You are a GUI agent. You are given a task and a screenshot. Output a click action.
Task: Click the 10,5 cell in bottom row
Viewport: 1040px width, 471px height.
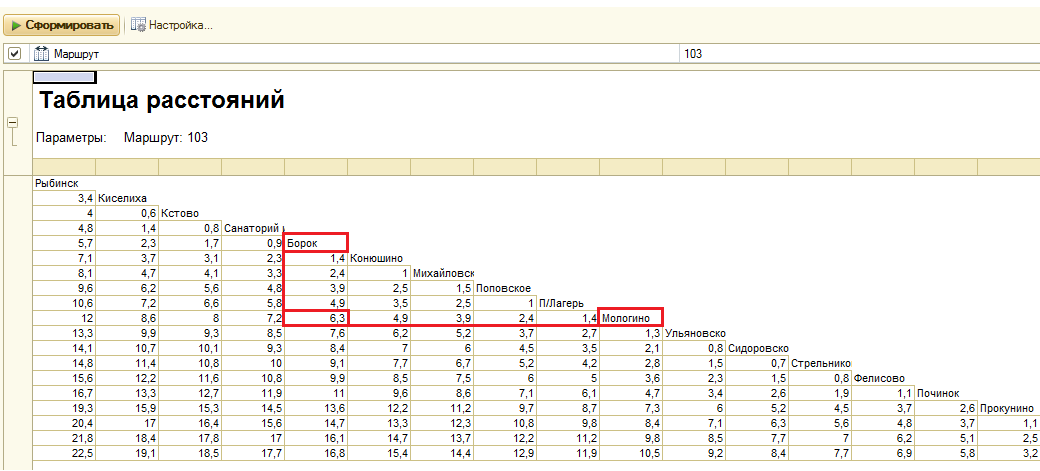[631, 453]
